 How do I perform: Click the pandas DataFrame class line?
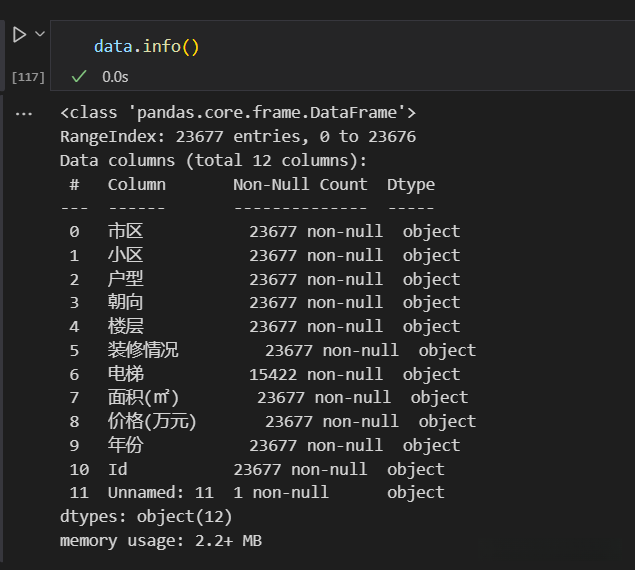[238, 113]
